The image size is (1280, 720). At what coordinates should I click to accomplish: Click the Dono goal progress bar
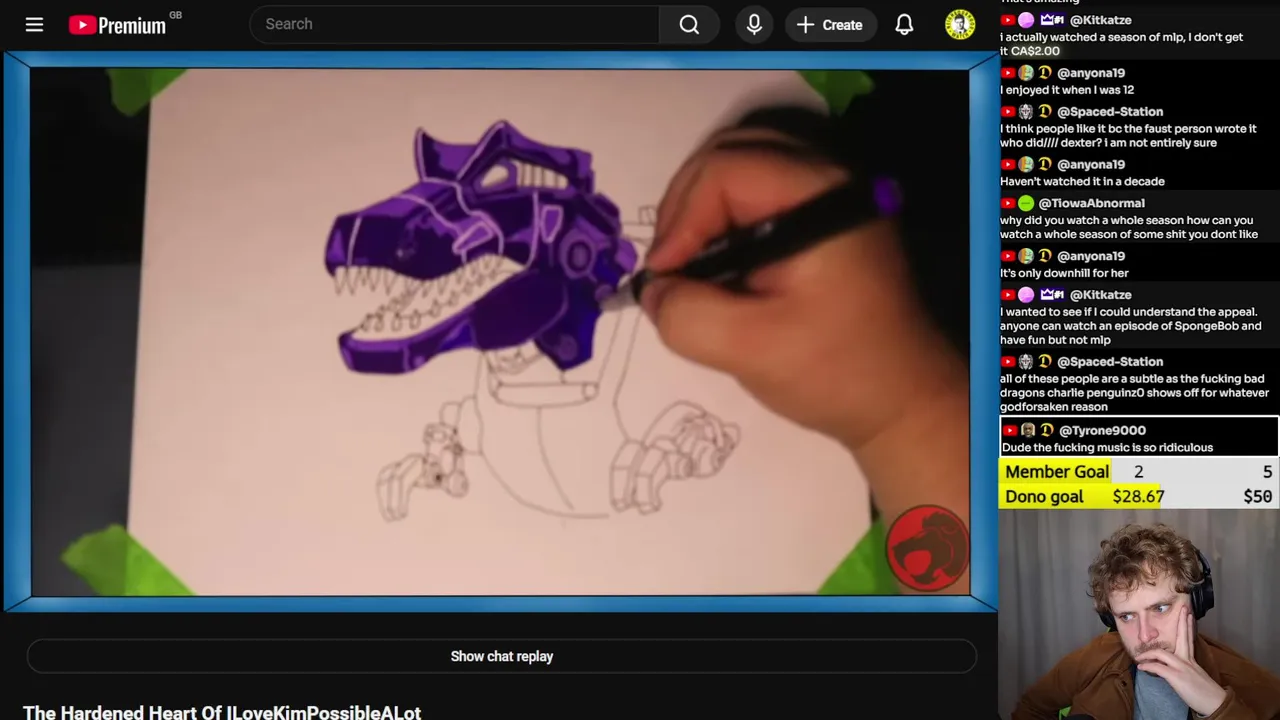pos(1139,497)
